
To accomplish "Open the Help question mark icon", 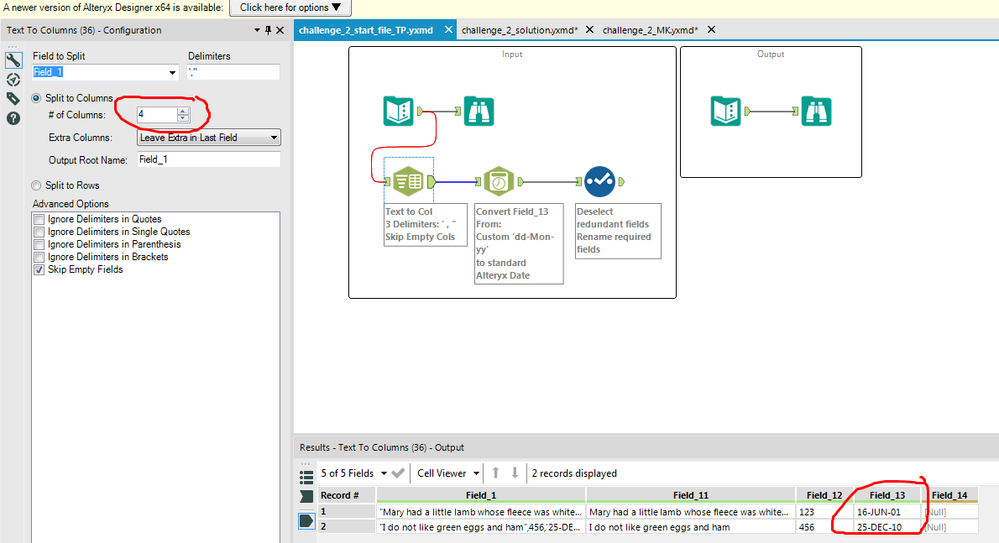I will (13, 119).
